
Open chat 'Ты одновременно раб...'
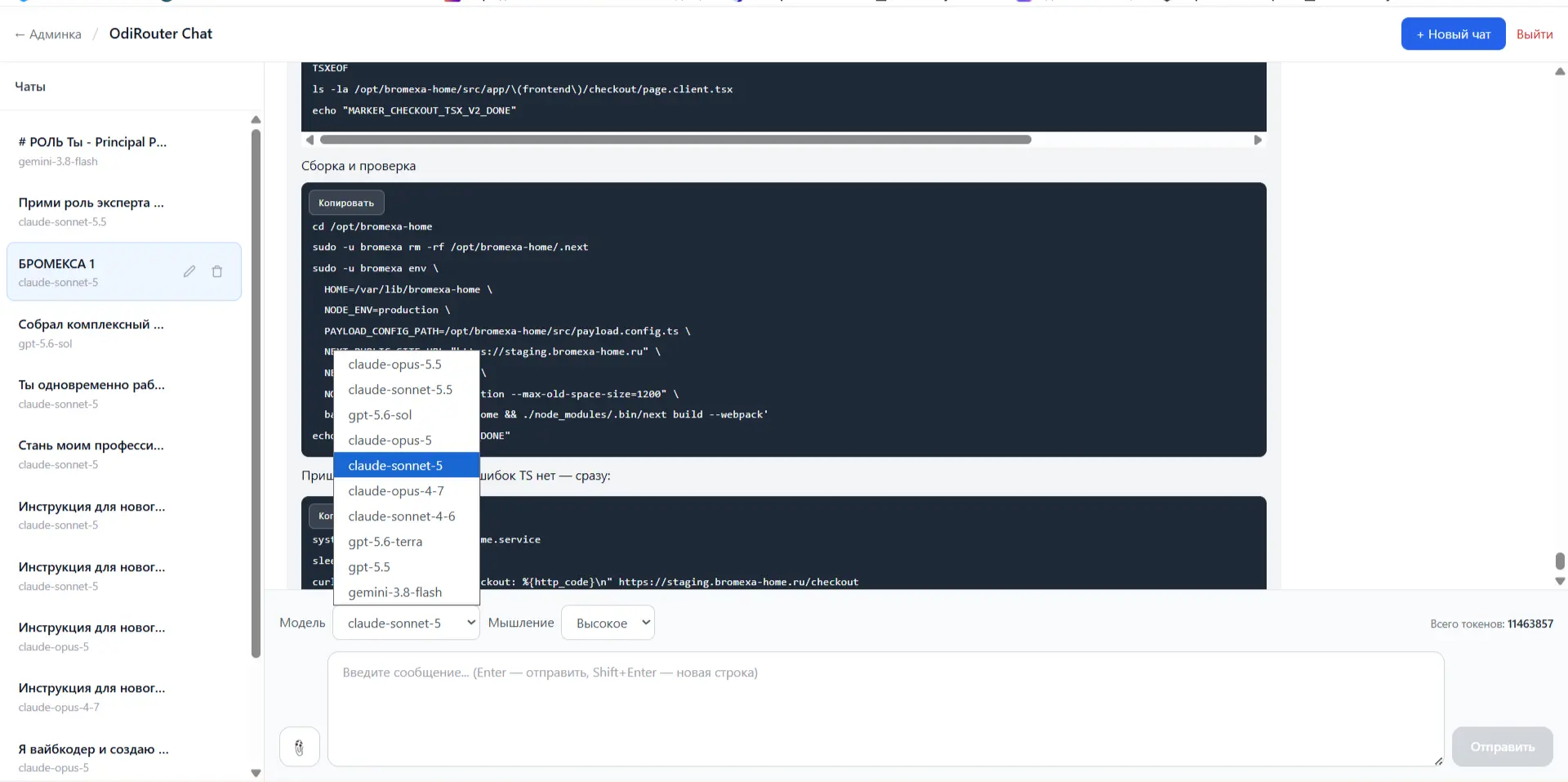click(x=125, y=393)
